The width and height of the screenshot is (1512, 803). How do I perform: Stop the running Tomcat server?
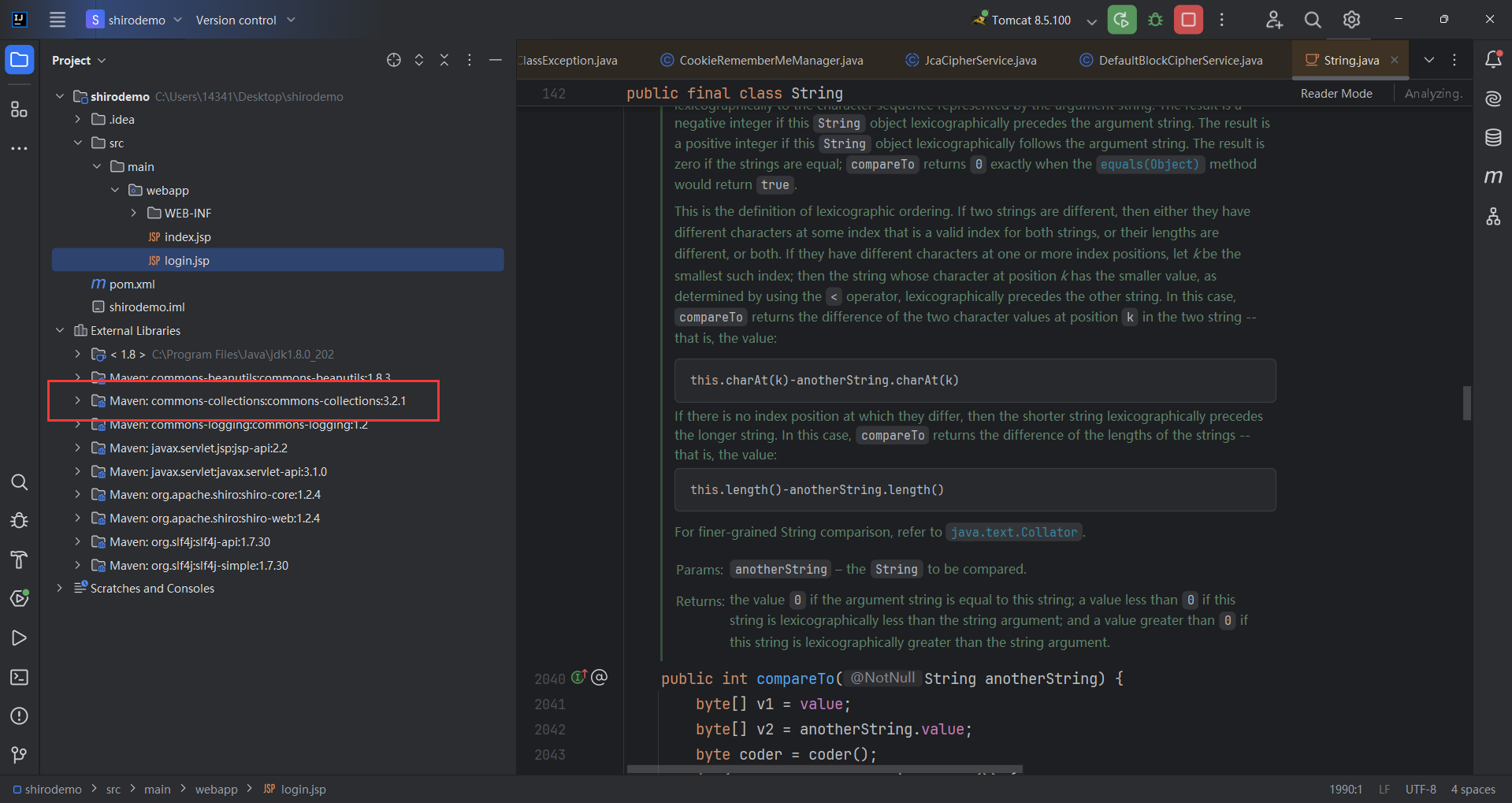point(1189,20)
